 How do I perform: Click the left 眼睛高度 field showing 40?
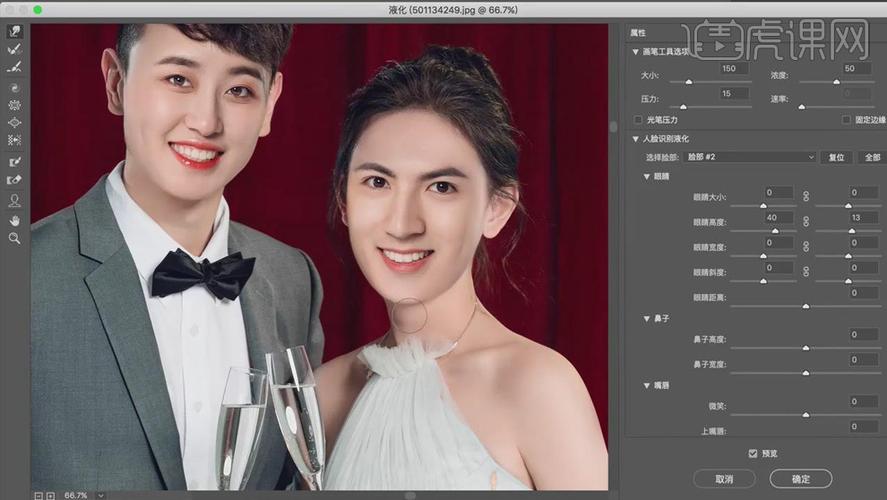click(x=778, y=217)
